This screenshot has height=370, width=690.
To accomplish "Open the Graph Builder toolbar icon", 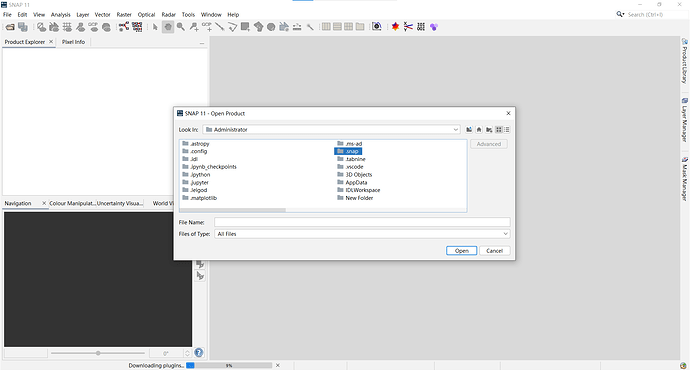I will (124, 27).
